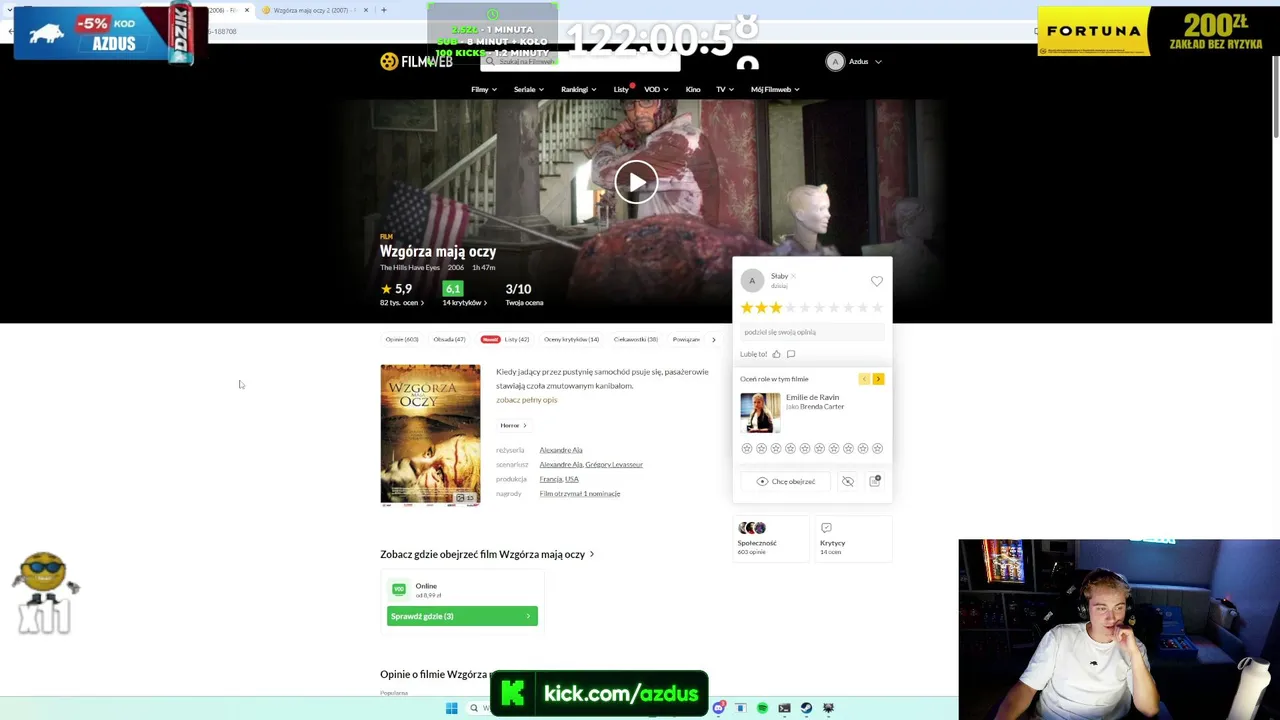
Task: Rate the film five stars
Action: point(805,308)
